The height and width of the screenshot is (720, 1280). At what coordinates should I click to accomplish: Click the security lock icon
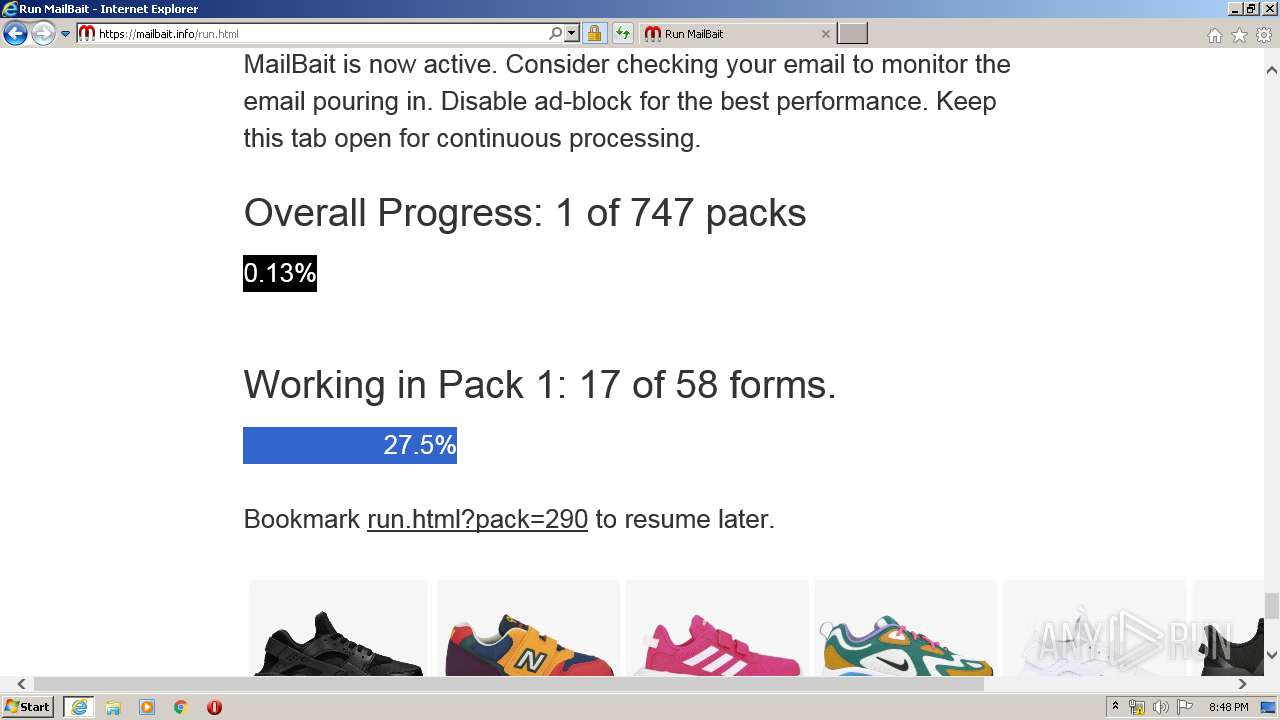pyautogui.click(x=594, y=33)
